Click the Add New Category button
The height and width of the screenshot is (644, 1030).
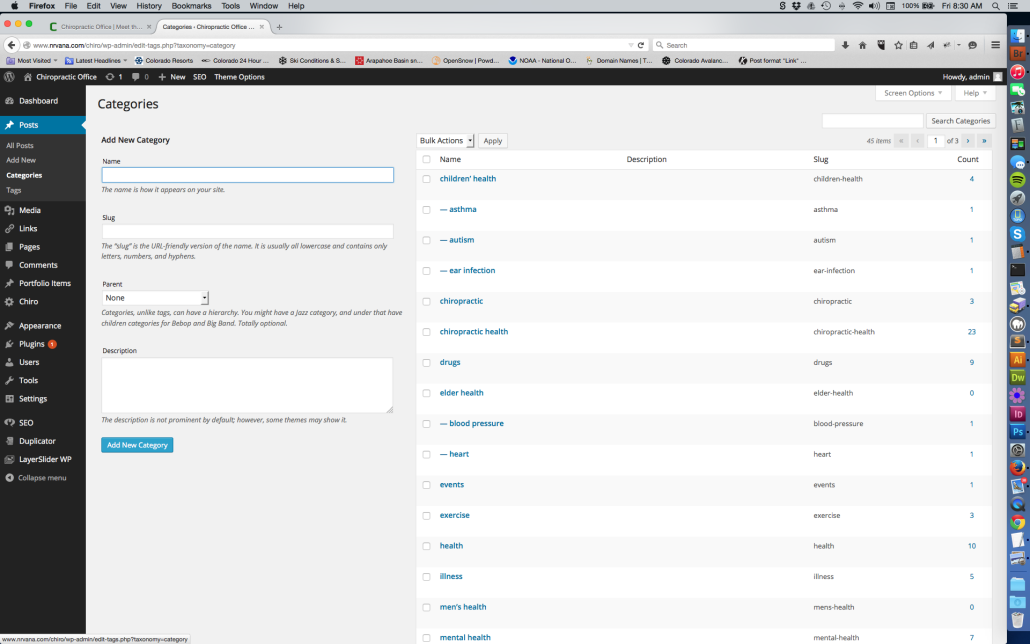[137, 445]
